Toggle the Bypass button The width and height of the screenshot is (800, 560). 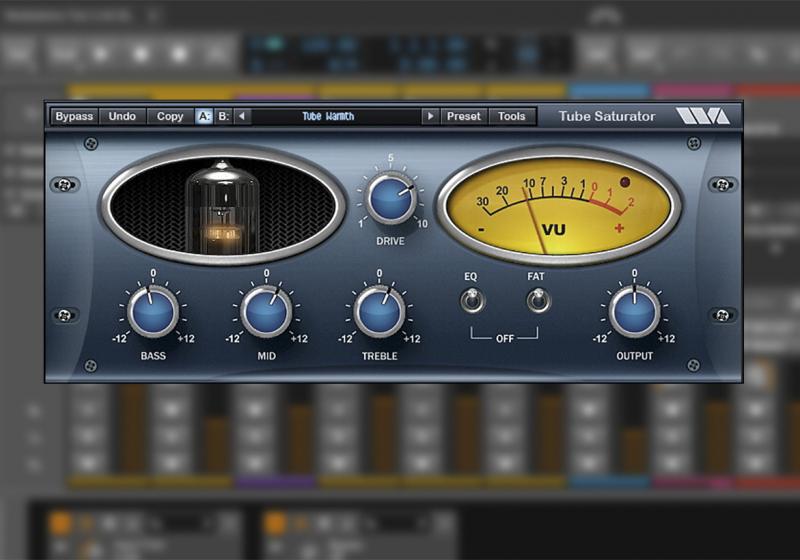(74, 116)
